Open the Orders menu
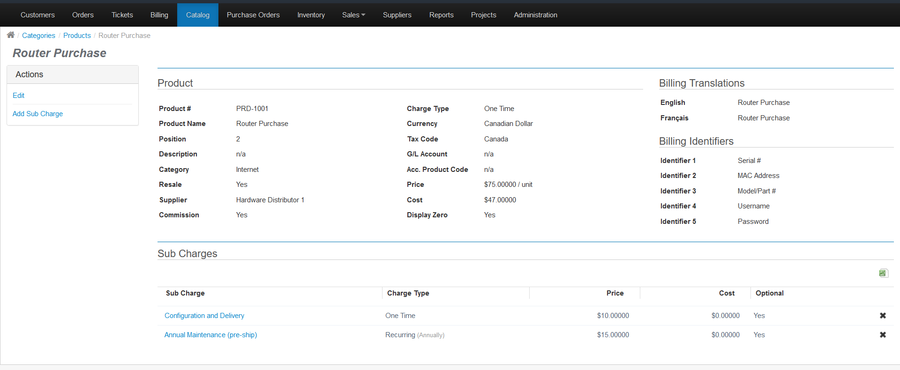Screen dimensions: 900x370 pyautogui.click(x=83, y=15)
